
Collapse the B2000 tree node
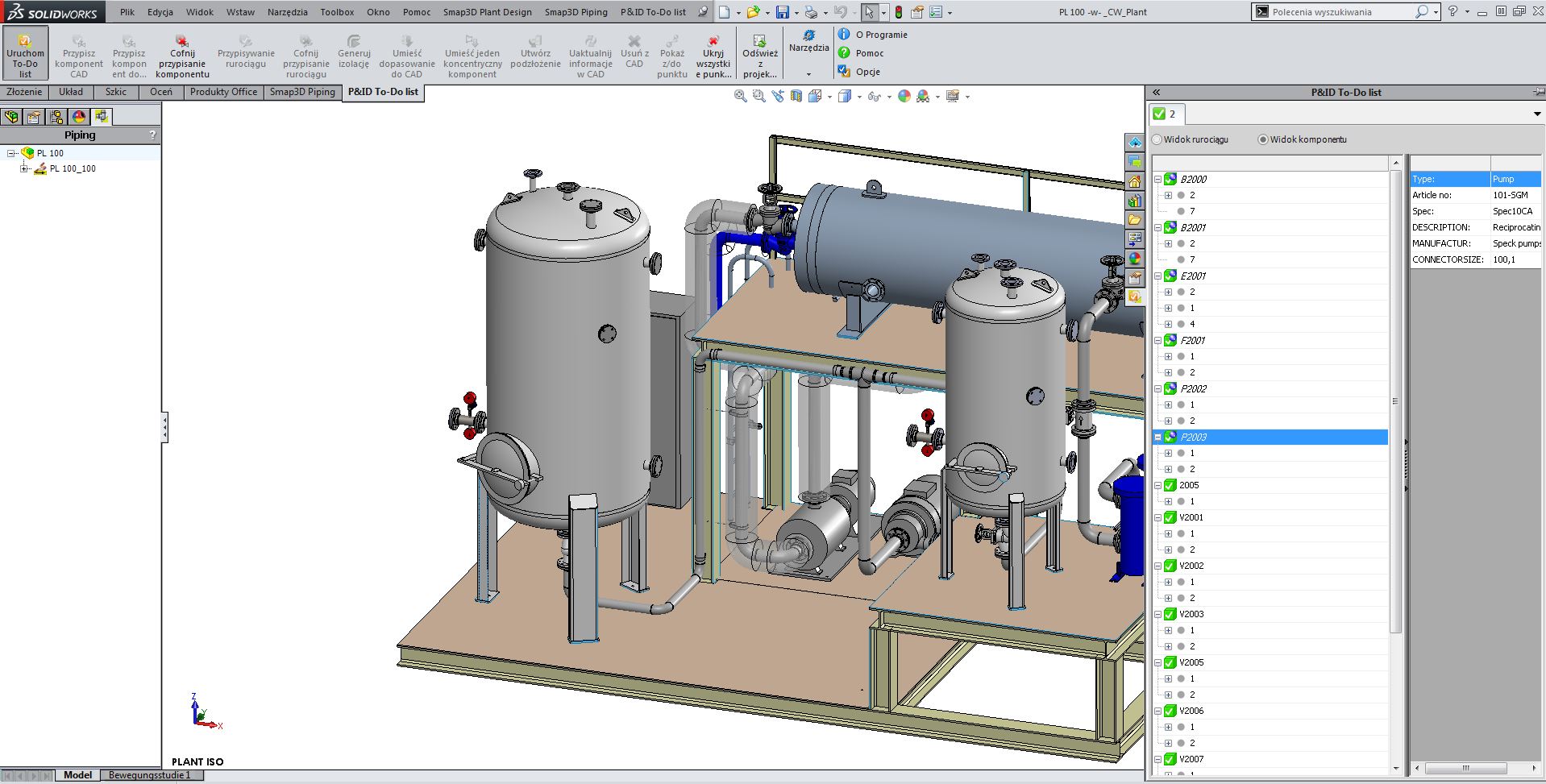point(1157,179)
